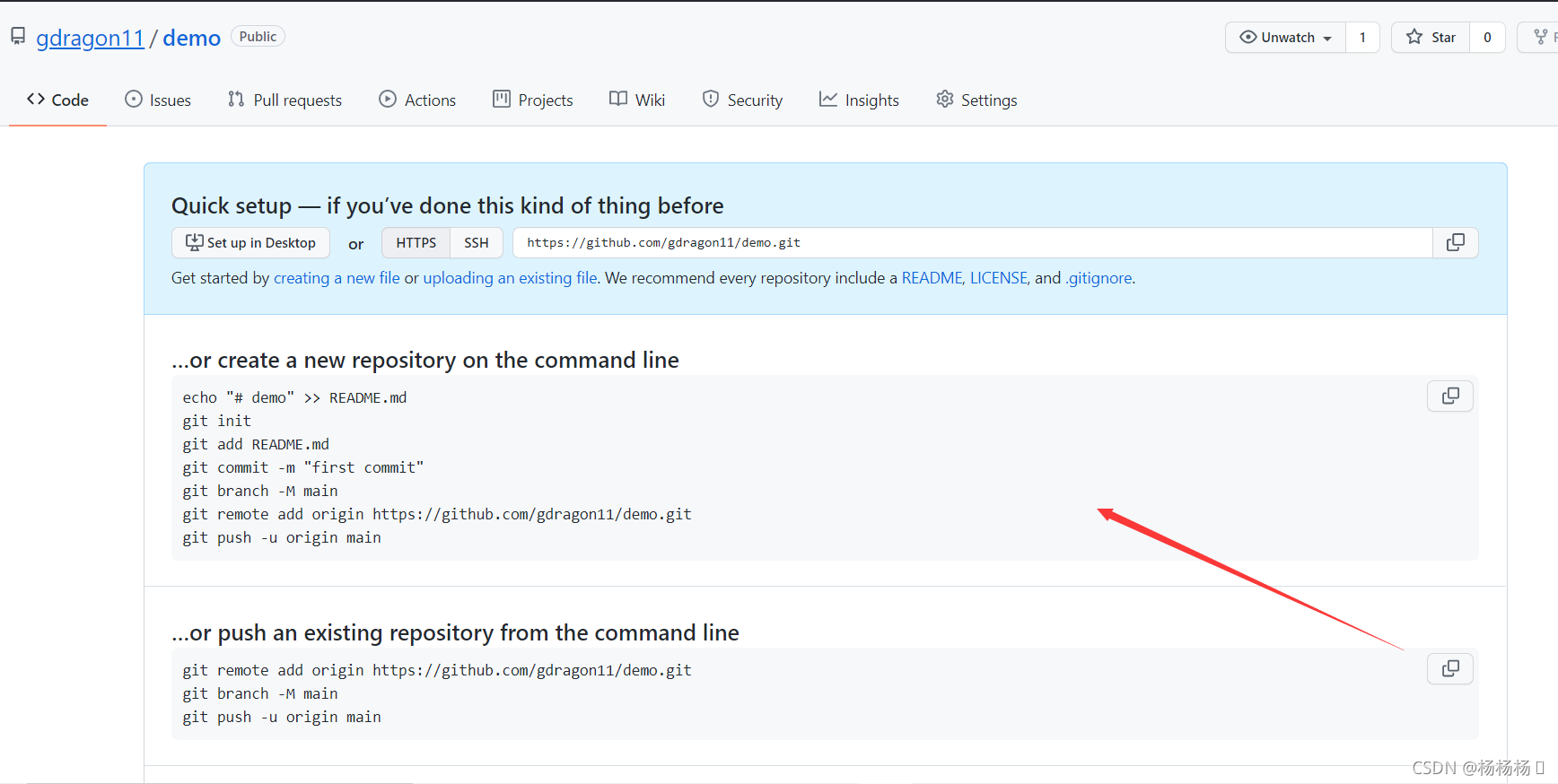Copy the push existing repository commands
The width and height of the screenshot is (1558, 784).
coord(1450,668)
